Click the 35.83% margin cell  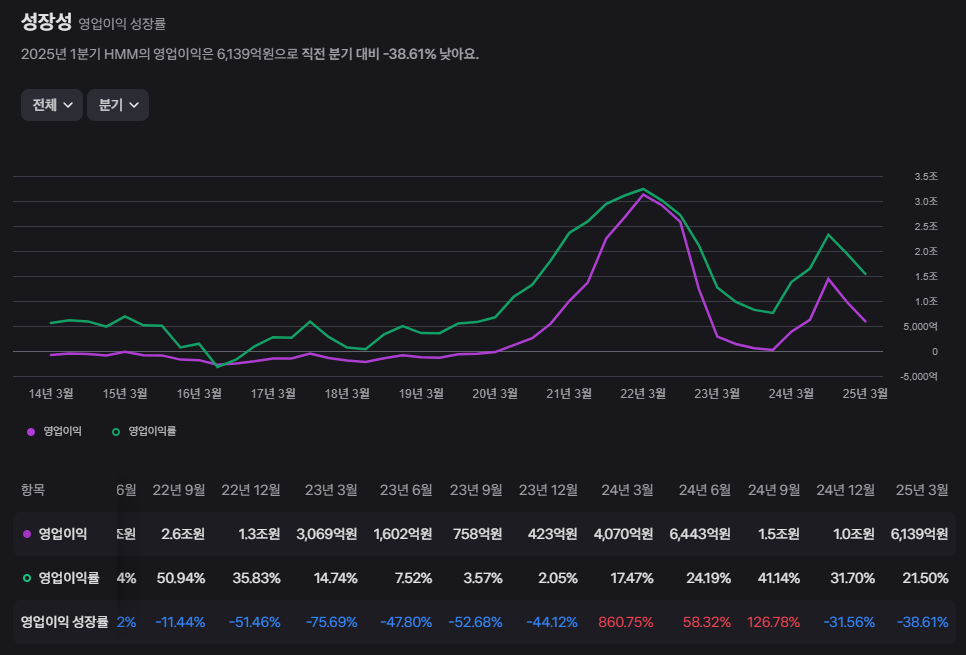click(256, 578)
